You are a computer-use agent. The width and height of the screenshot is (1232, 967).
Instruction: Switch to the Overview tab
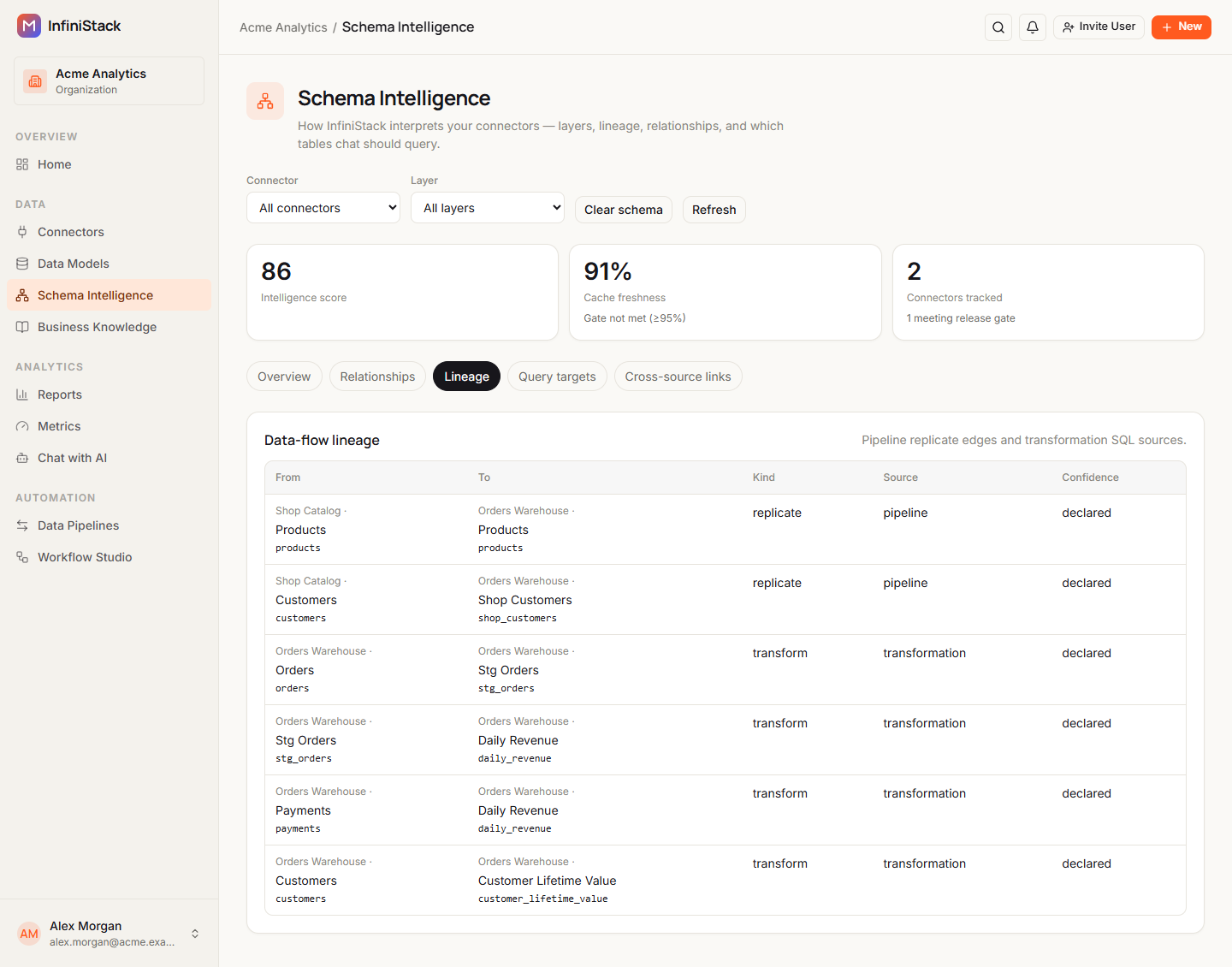point(284,377)
